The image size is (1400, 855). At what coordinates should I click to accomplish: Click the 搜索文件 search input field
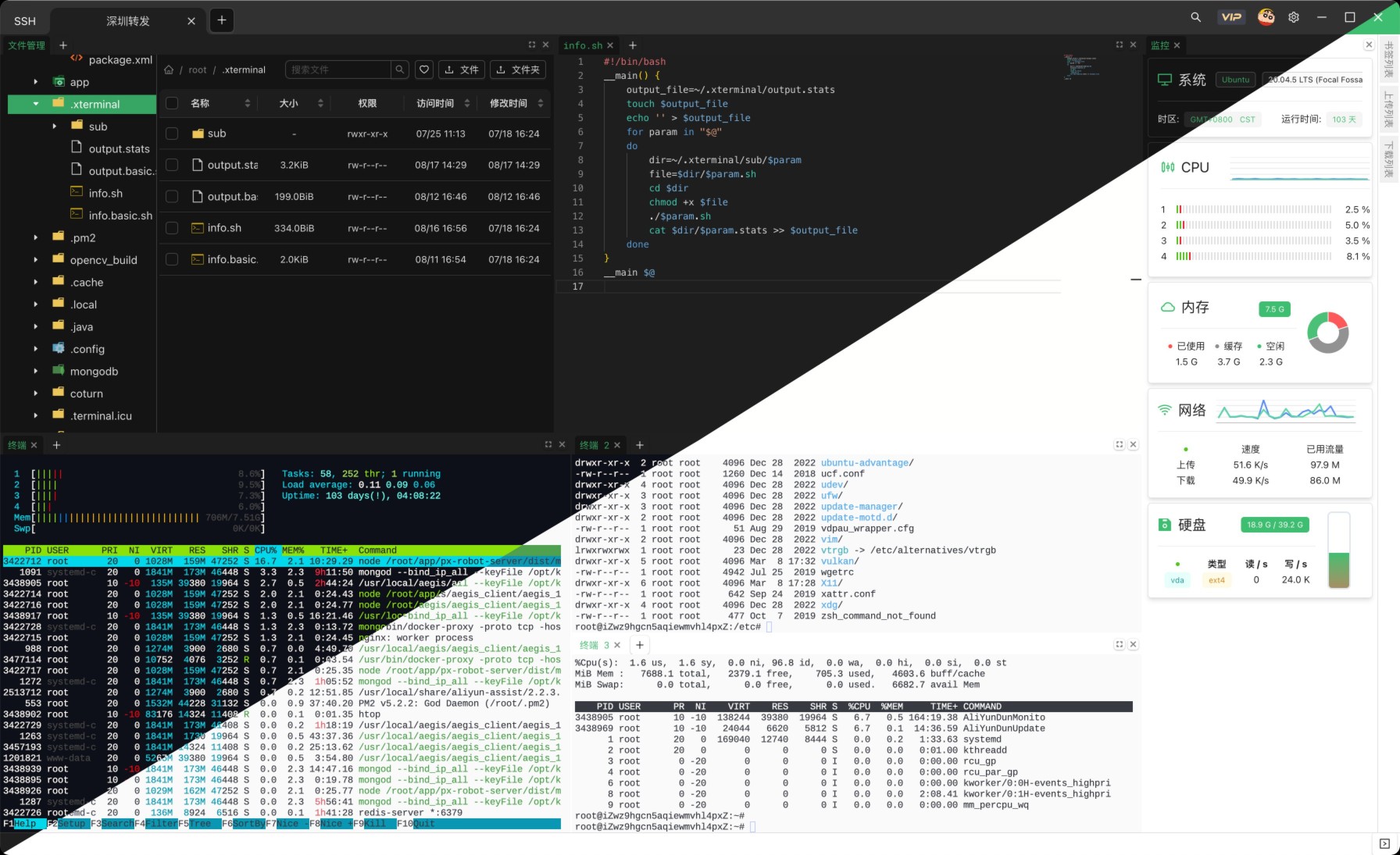coord(337,70)
